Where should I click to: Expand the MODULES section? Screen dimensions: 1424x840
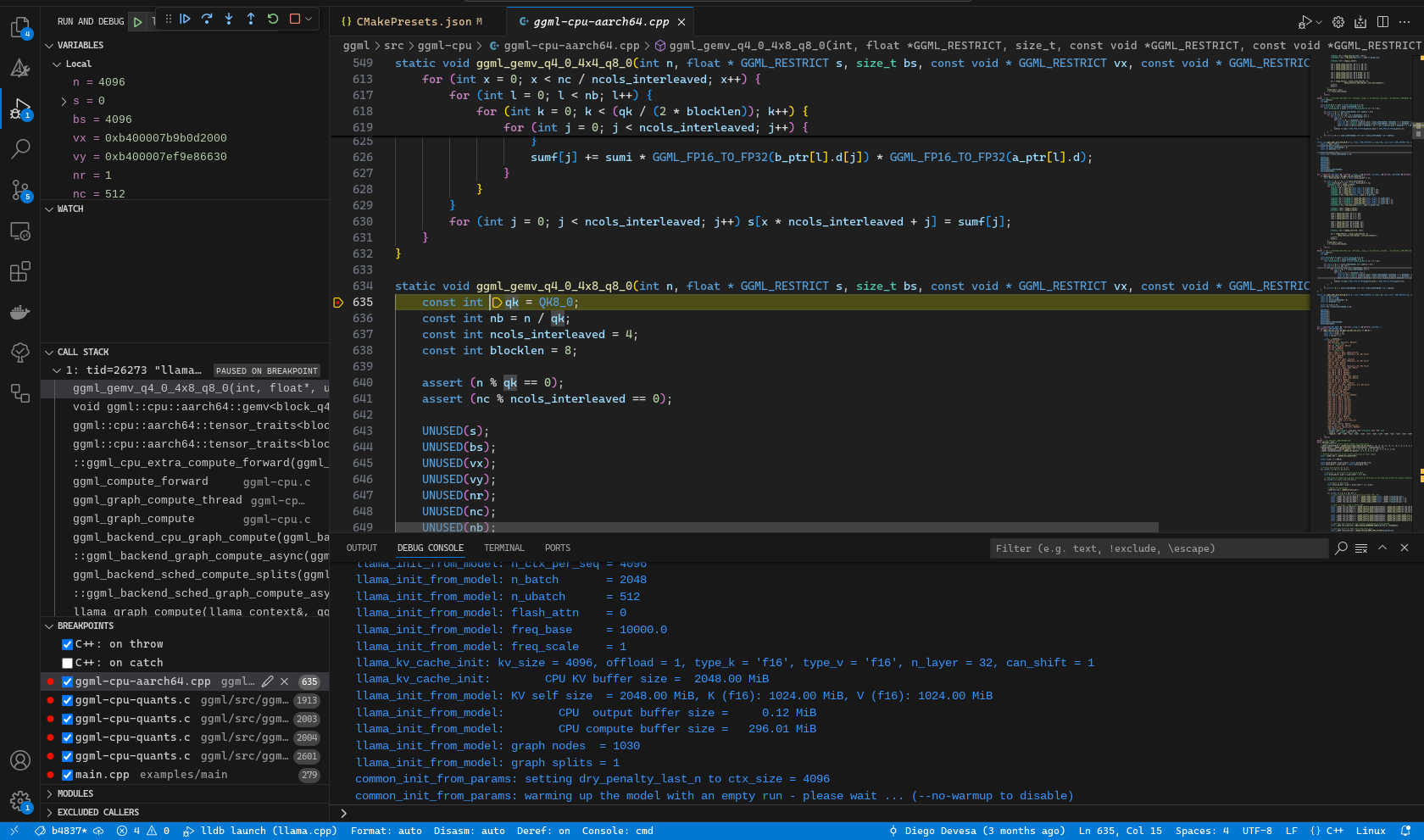click(x=75, y=793)
